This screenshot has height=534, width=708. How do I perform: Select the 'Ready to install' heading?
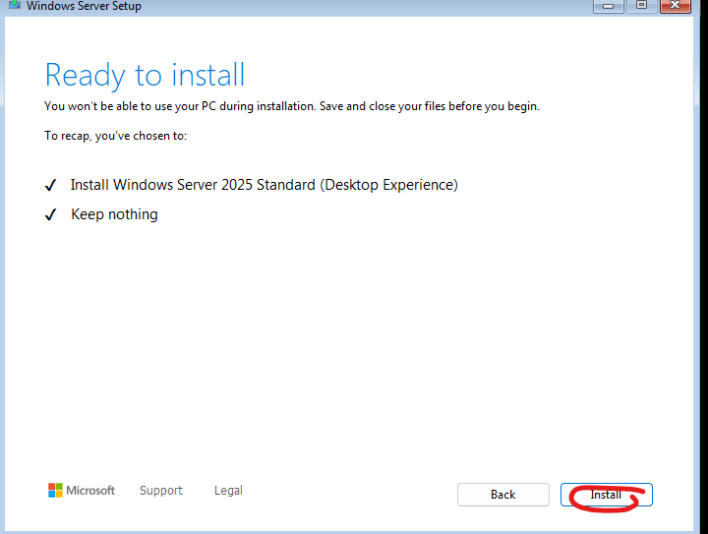click(145, 75)
